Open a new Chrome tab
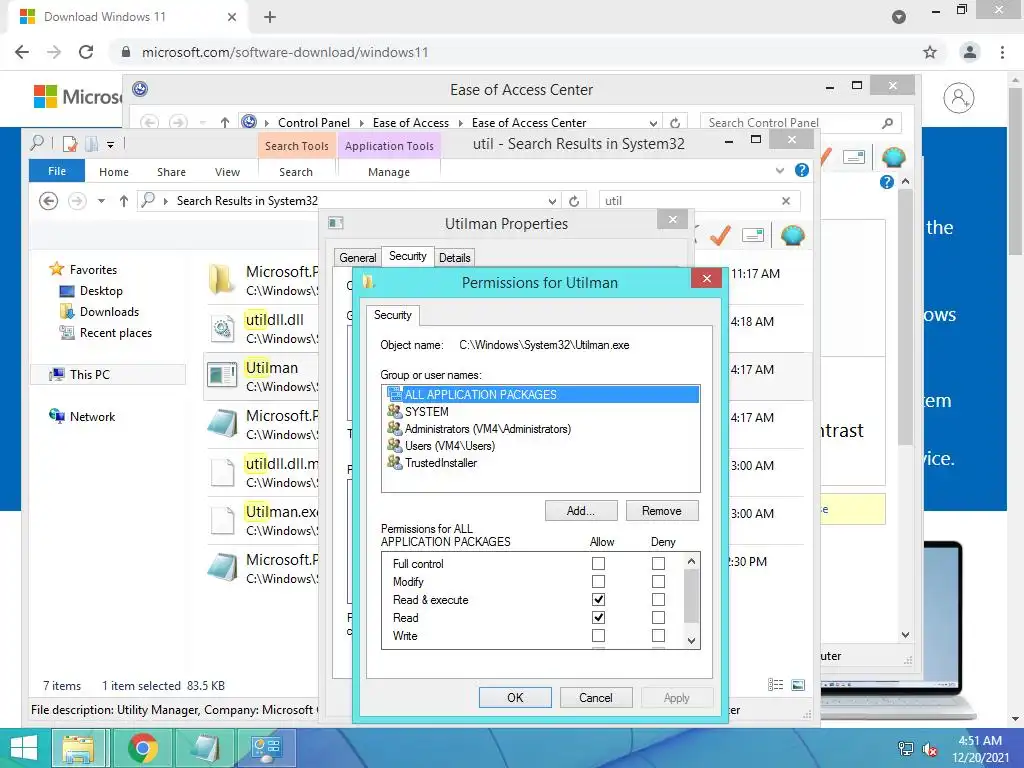This screenshot has width=1024, height=768. pyautogui.click(x=270, y=17)
